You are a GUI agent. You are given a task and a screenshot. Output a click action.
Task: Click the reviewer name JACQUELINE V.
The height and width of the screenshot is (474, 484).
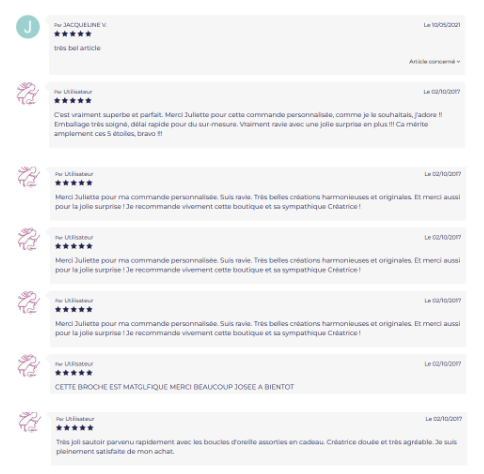pyautogui.click(x=85, y=25)
